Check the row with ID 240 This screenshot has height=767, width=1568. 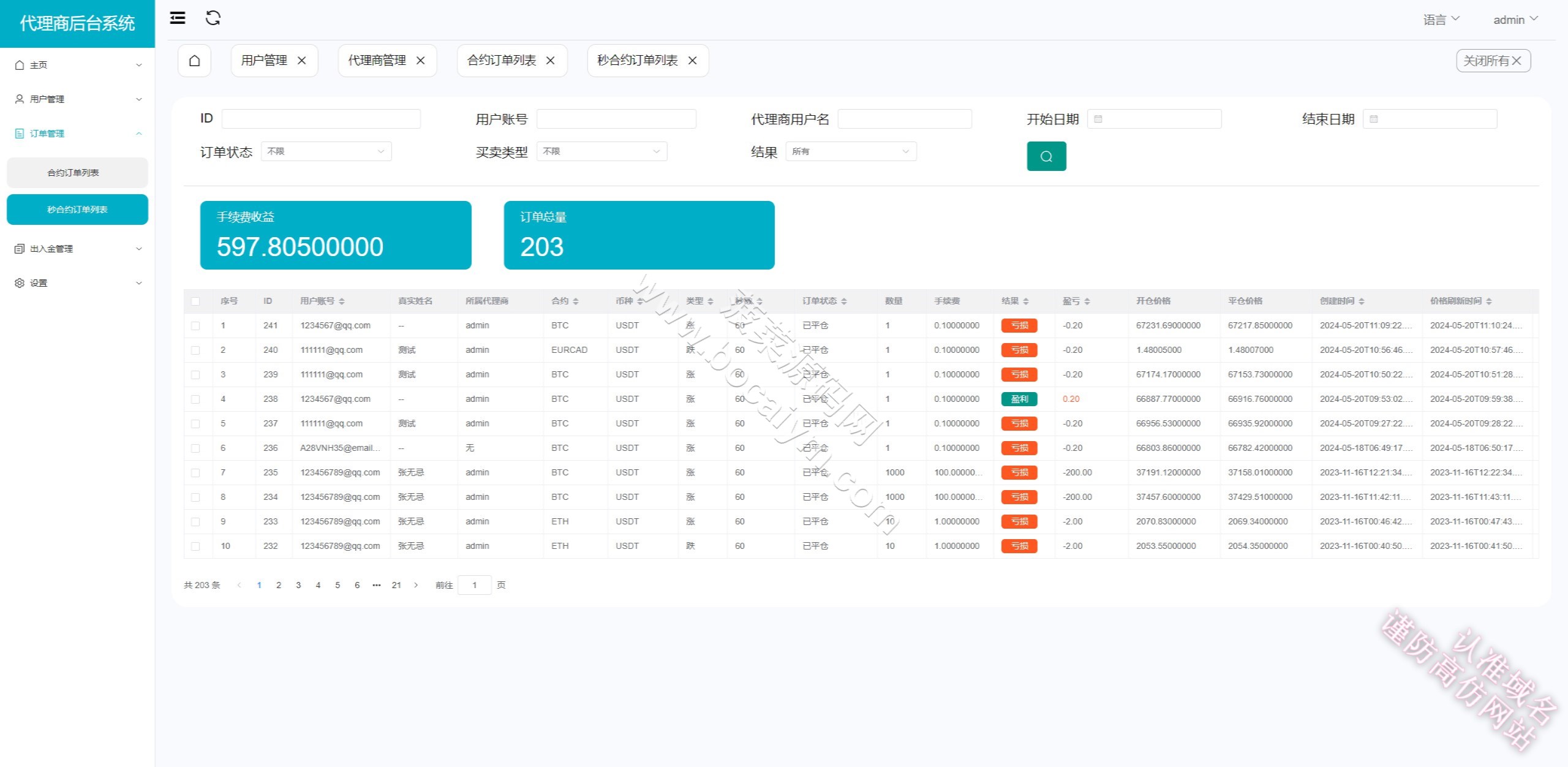195,350
